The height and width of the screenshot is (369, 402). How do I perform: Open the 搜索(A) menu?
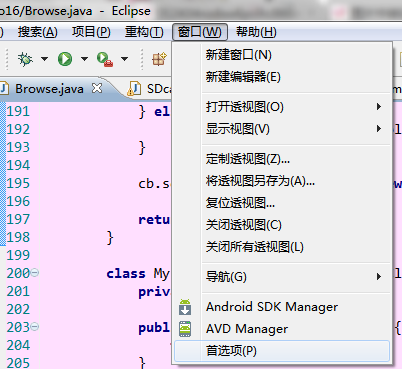38,32
